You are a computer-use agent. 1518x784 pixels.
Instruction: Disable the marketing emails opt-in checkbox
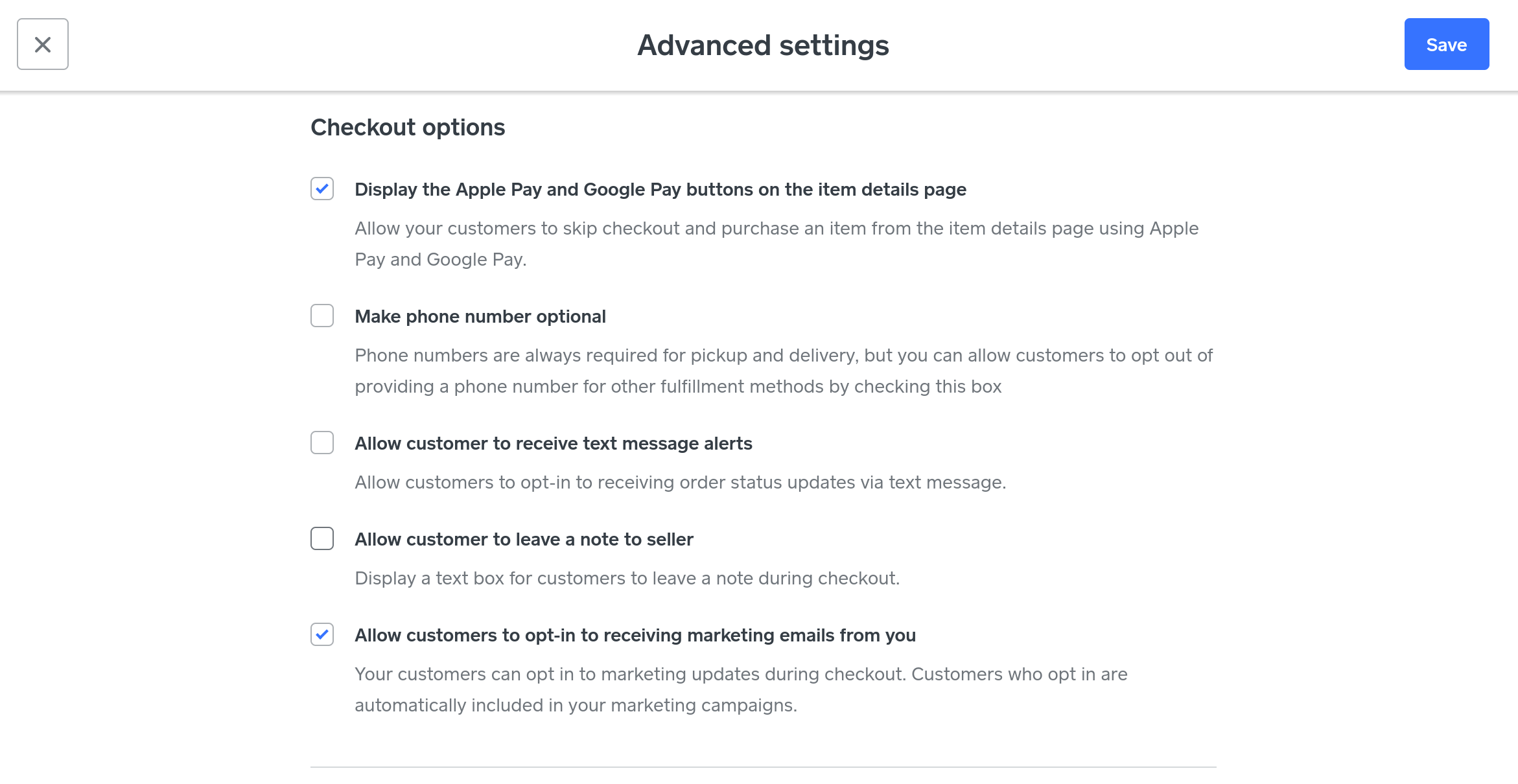click(x=322, y=634)
